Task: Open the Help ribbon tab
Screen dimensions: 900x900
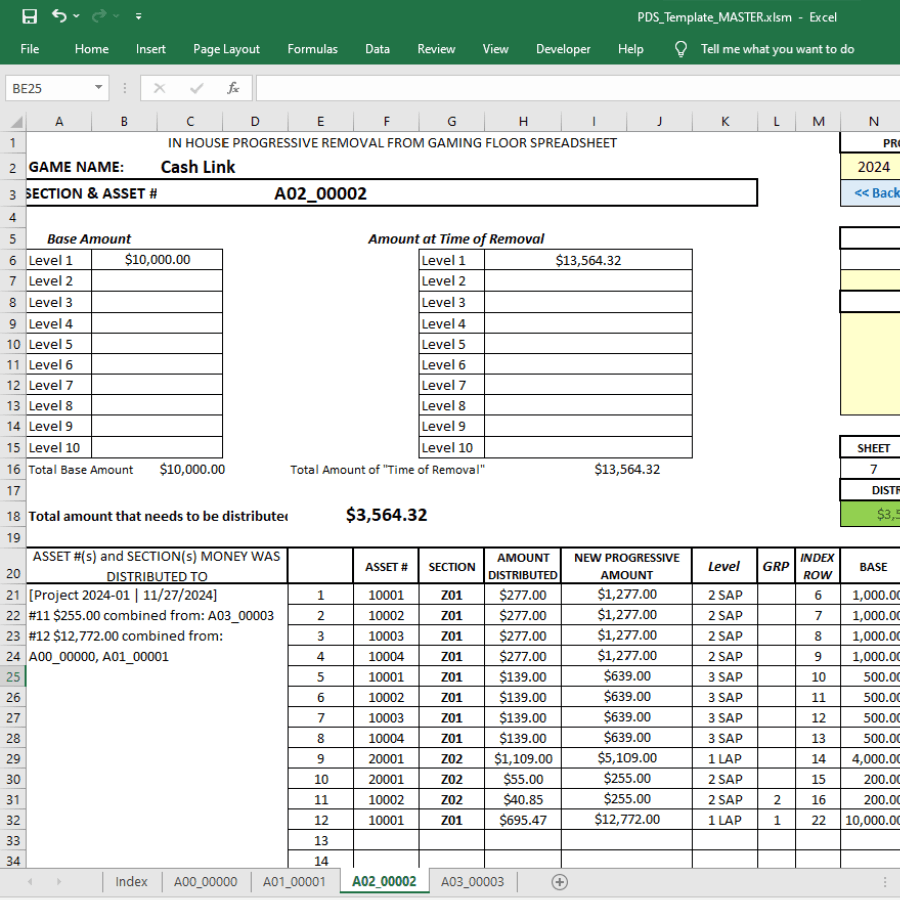Action: point(631,49)
